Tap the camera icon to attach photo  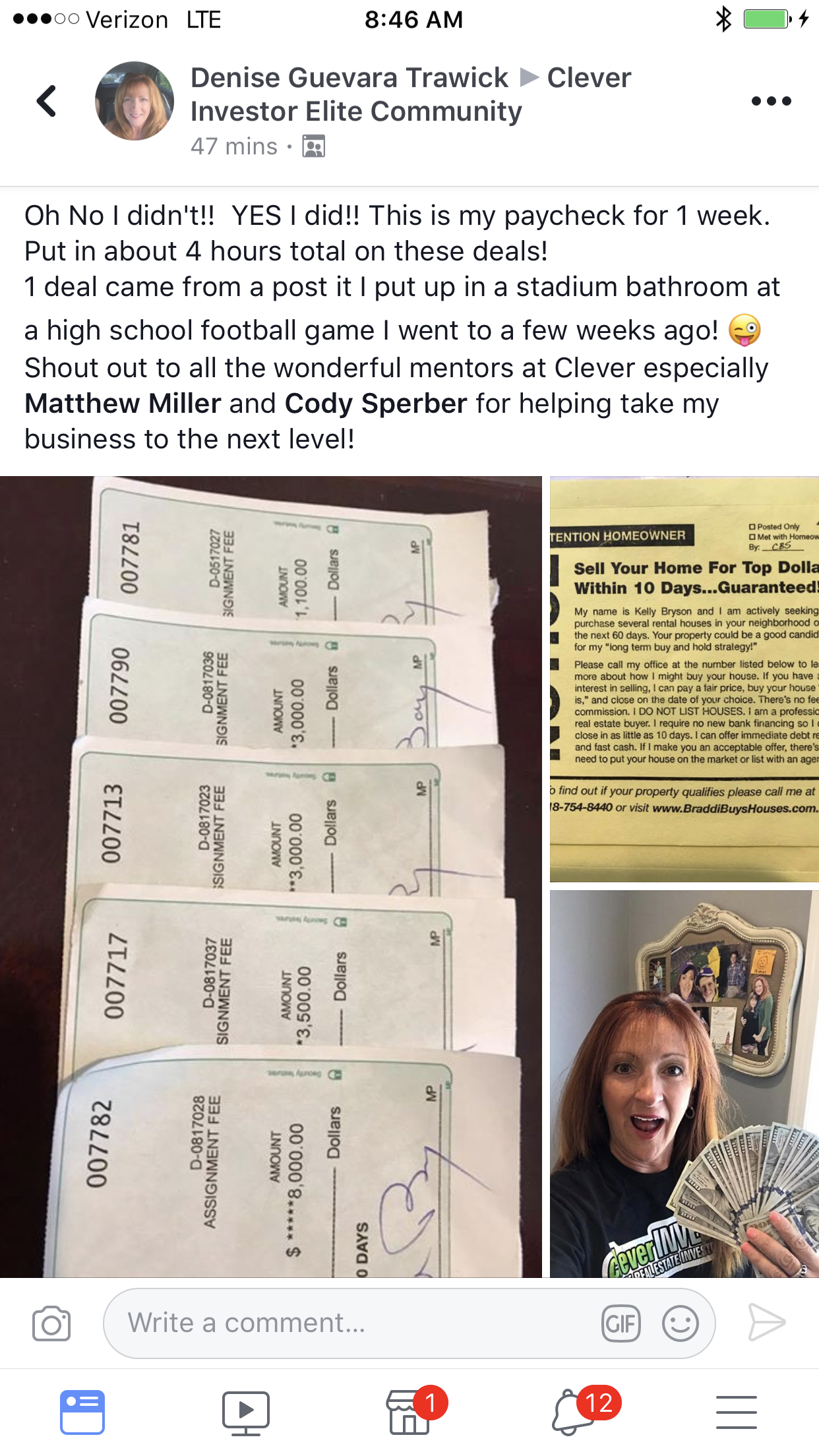coord(51,1323)
